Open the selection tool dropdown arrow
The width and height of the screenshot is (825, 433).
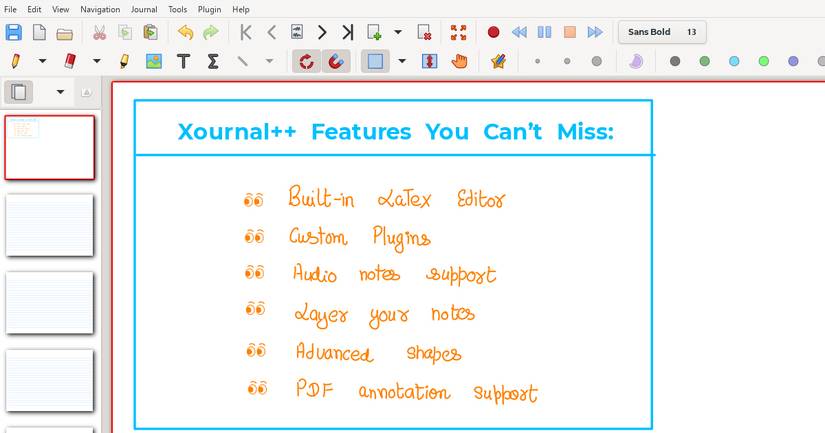pos(402,62)
